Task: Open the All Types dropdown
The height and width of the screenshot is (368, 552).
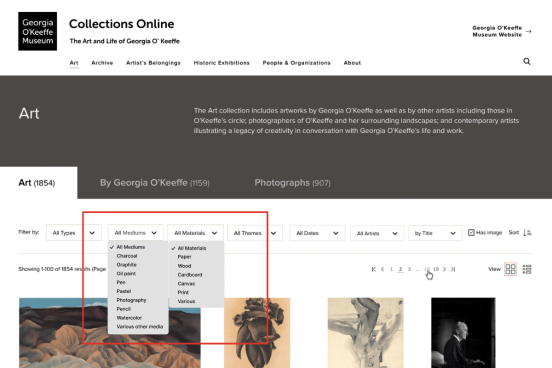Action: click(x=74, y=233)
